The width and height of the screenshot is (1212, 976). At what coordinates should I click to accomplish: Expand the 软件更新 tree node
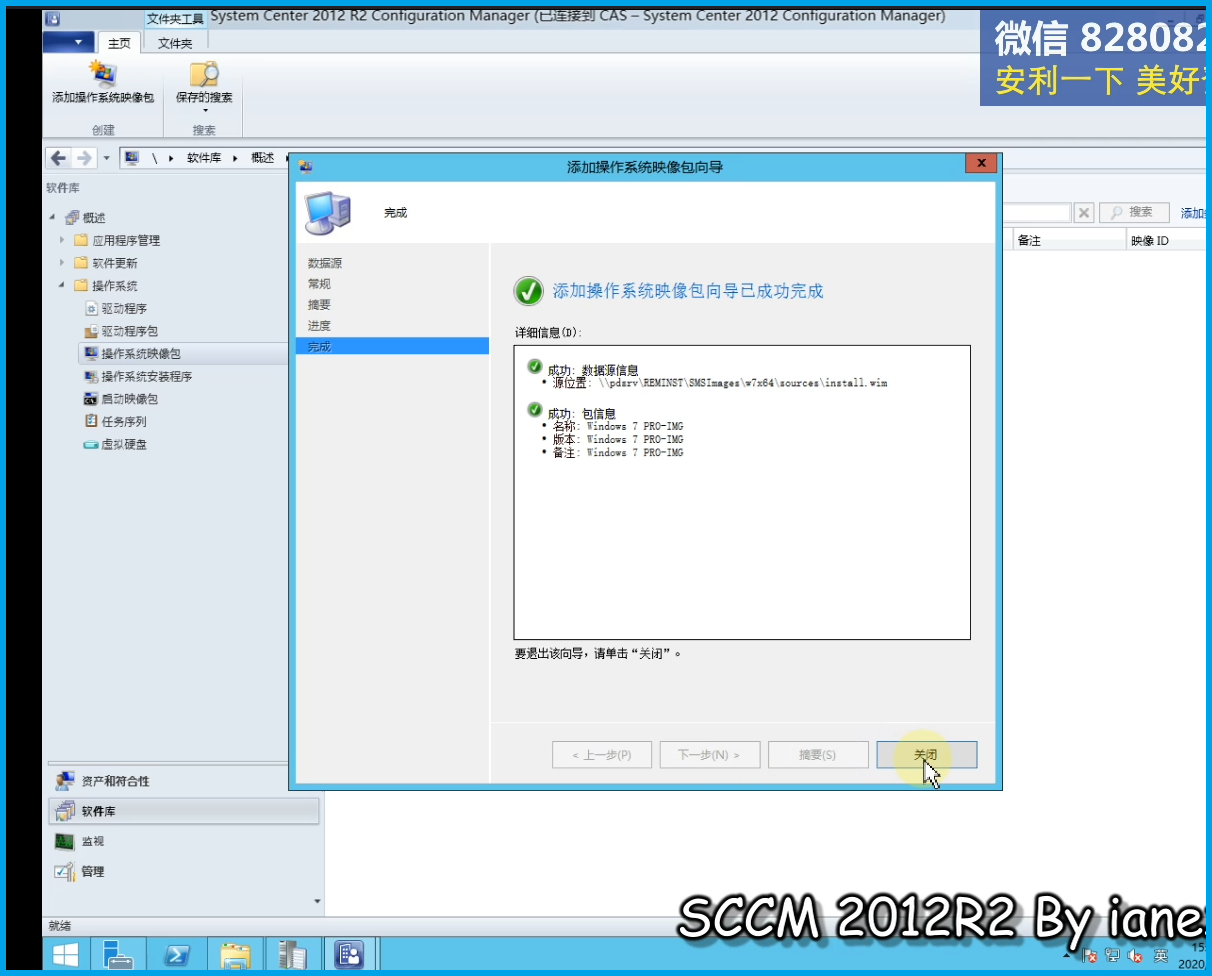point(62,263)
